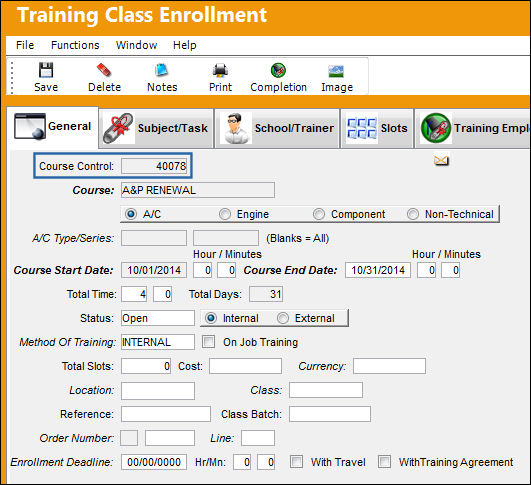The width and height of the screenshot is (531, 485).
Task: Select the Engine radio button
Action: coord(225,214)
